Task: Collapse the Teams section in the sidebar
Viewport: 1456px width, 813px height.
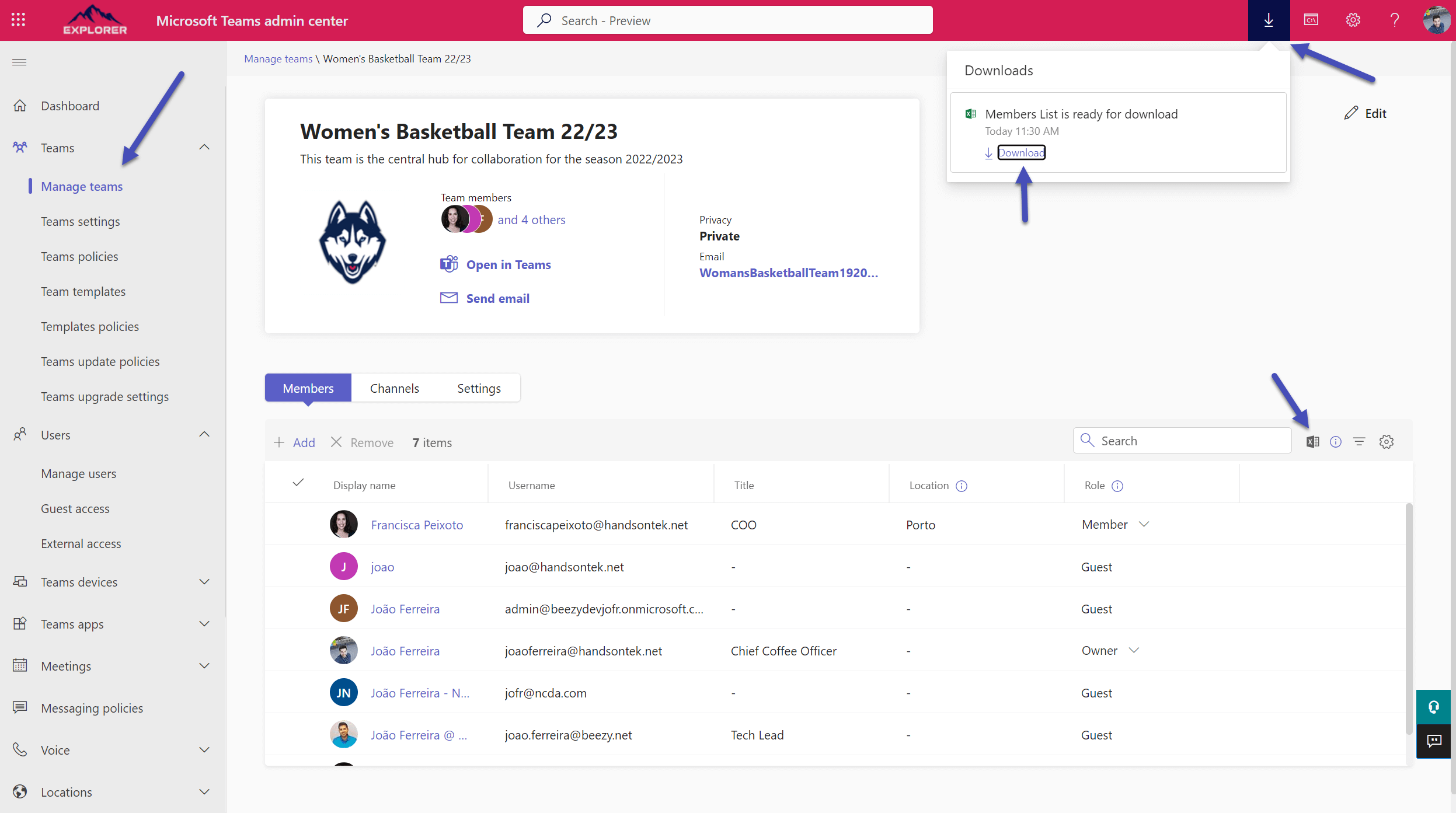Action: (x=204, y=147)
